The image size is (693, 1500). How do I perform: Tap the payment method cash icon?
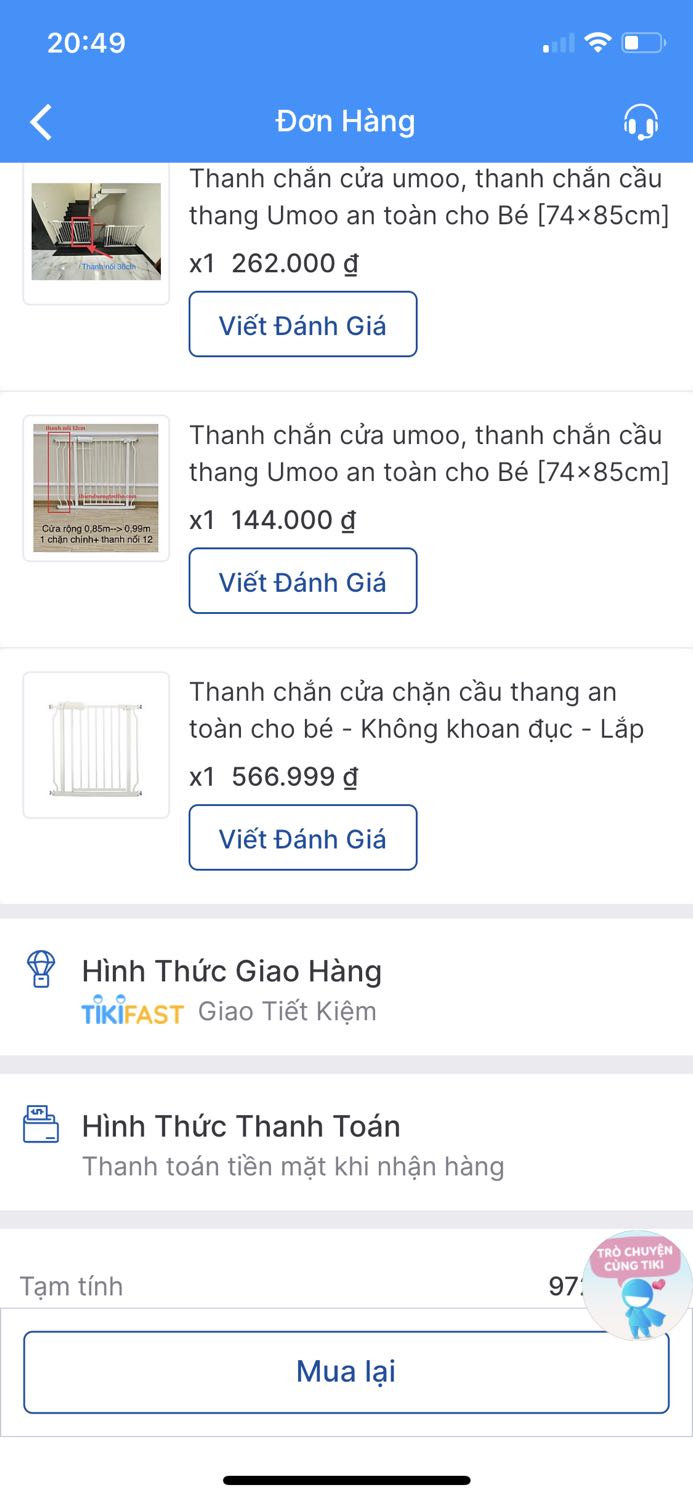point(40,1125)
